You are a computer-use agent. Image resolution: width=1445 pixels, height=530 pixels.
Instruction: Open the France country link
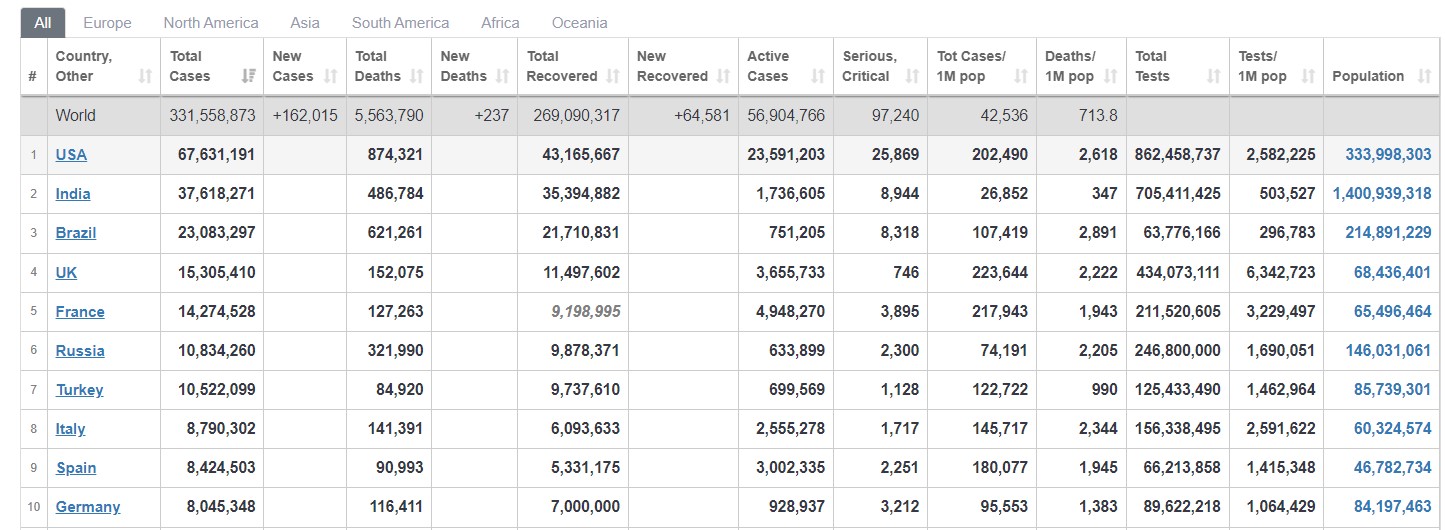[x=80, y=312]
